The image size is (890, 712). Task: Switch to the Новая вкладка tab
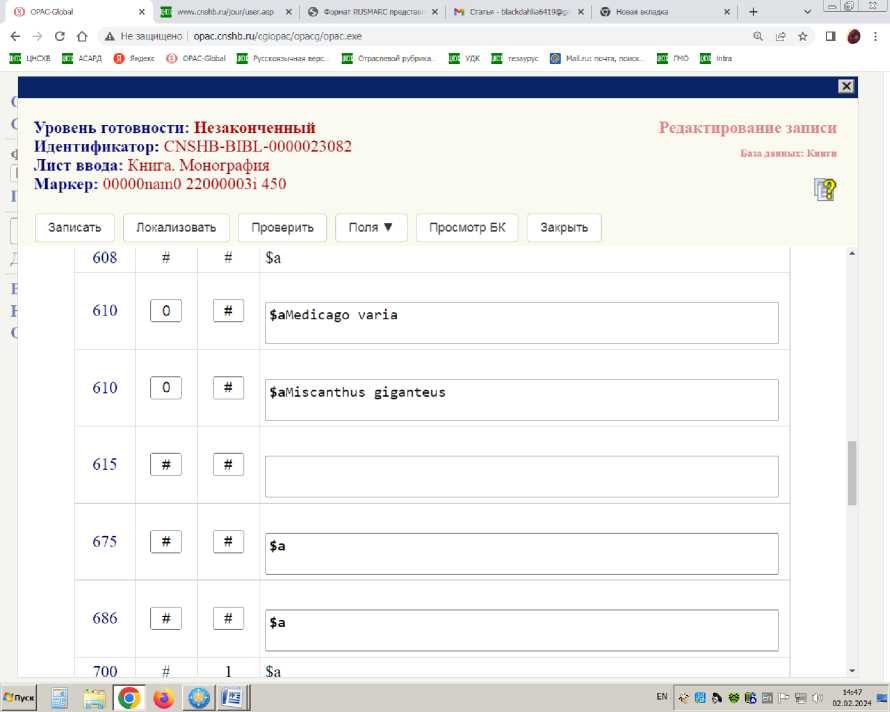[665, 12]
